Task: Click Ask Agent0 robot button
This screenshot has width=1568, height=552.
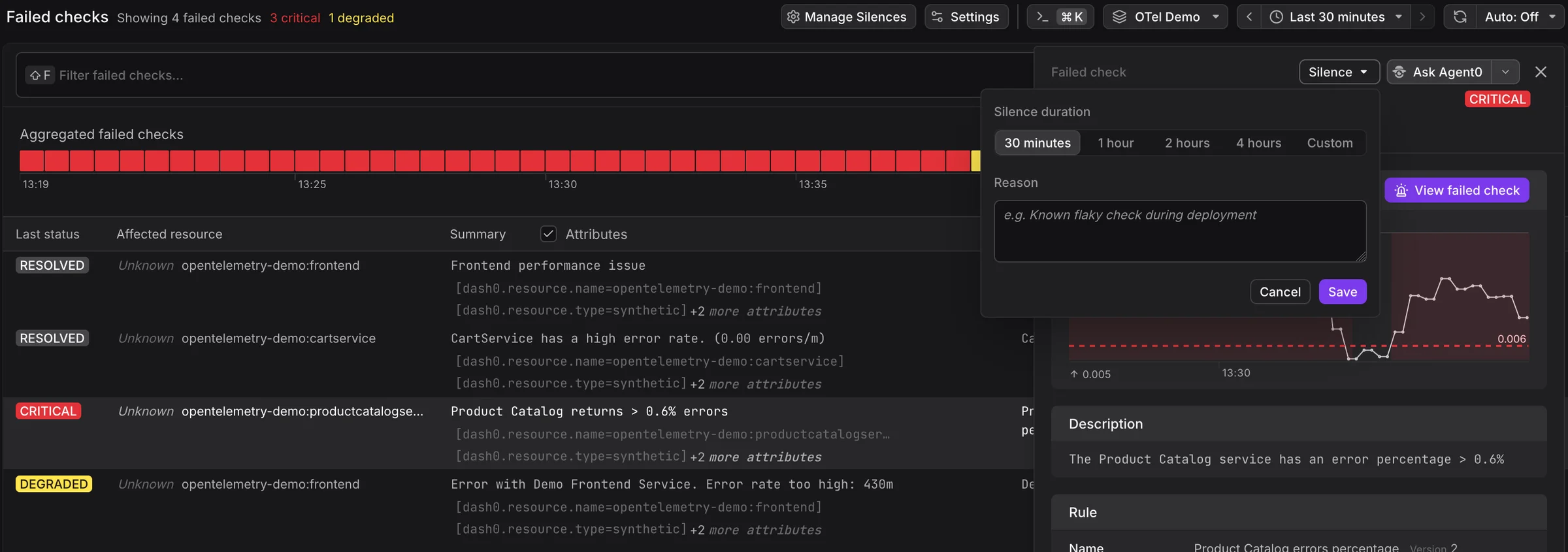Action: (1439, 72)
